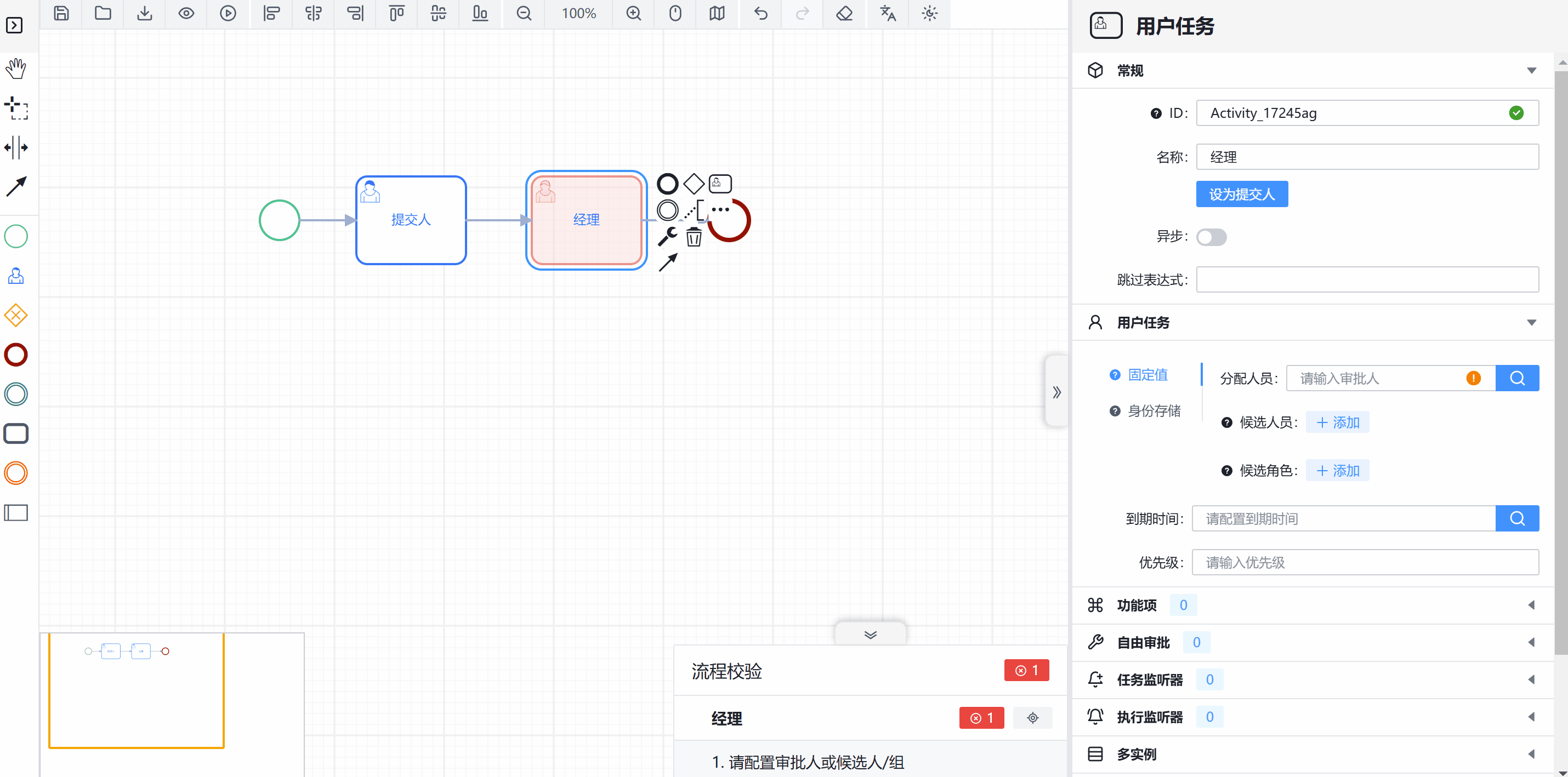Click the 跳过表达式 input field
This screenshot has height=777, width=1568.
1367,280
